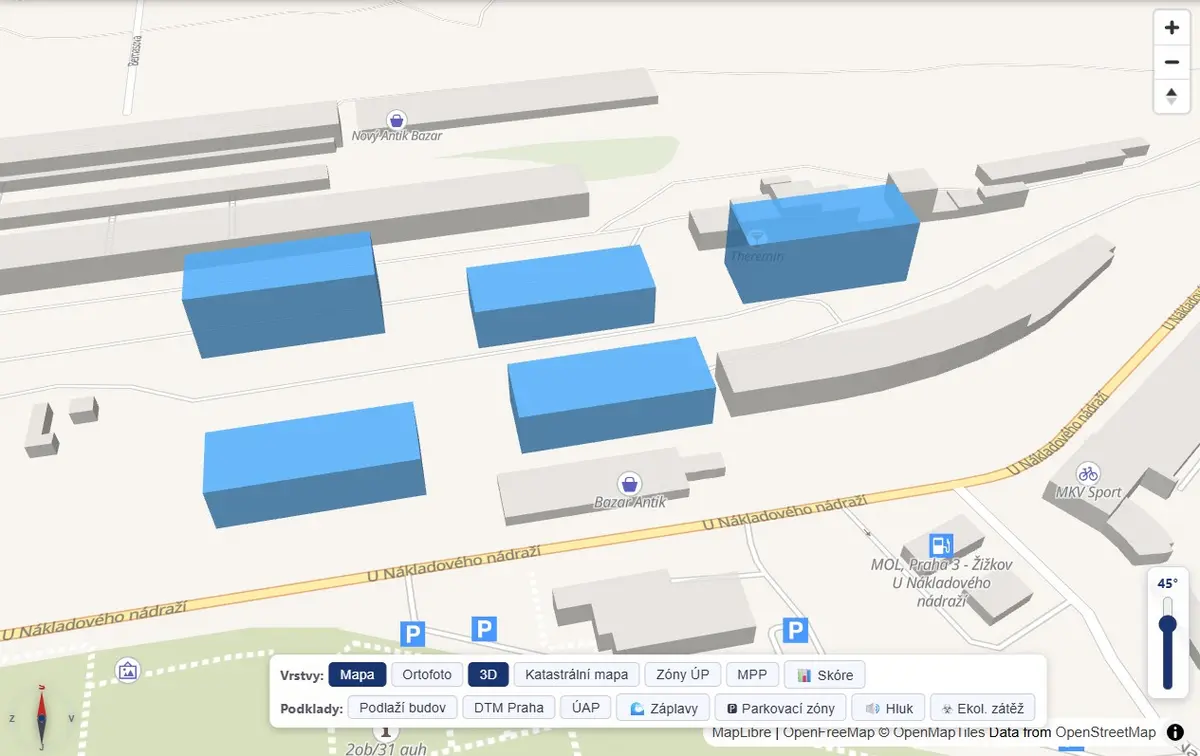Click the zoom in (+) control
The height and width of the screenshot is (756, 1200).
tap(1171, 27)
